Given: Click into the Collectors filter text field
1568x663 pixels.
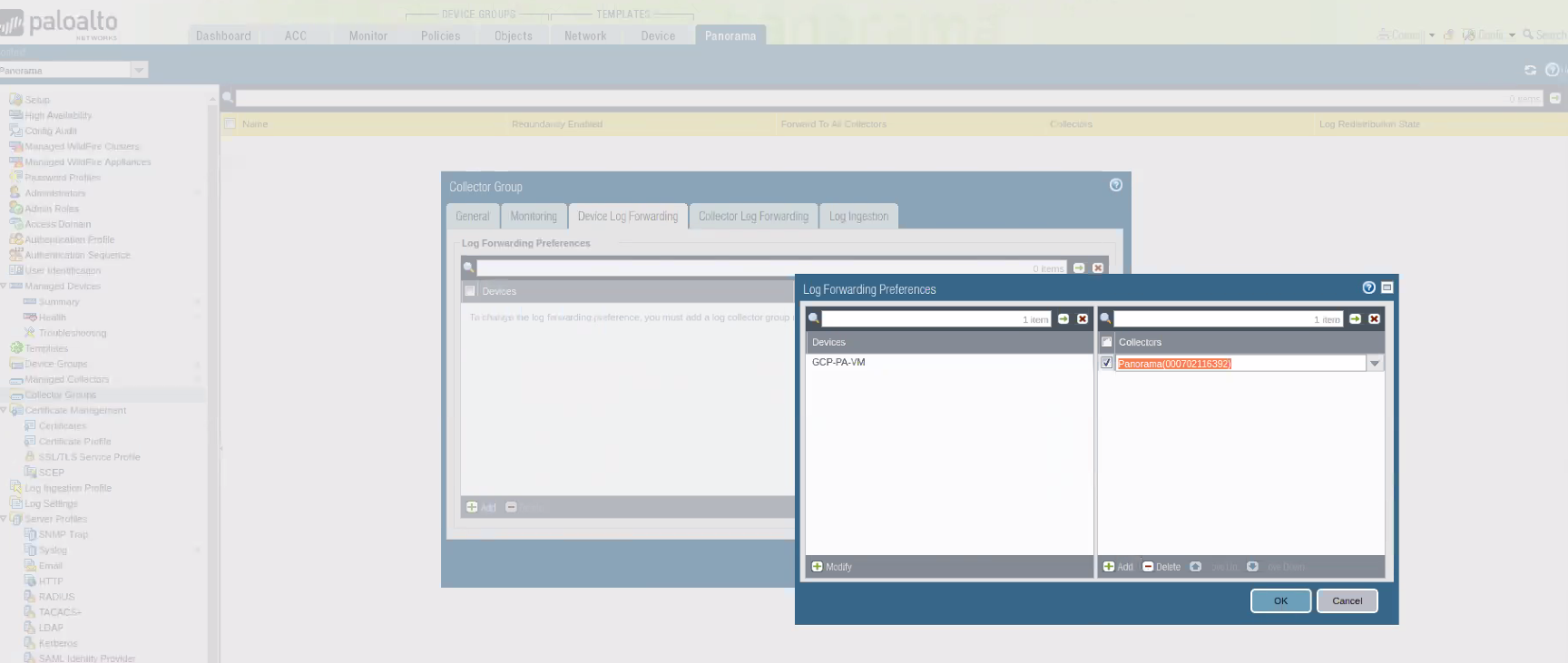Looking at the screenshot, I should [x=1228, y=319].
